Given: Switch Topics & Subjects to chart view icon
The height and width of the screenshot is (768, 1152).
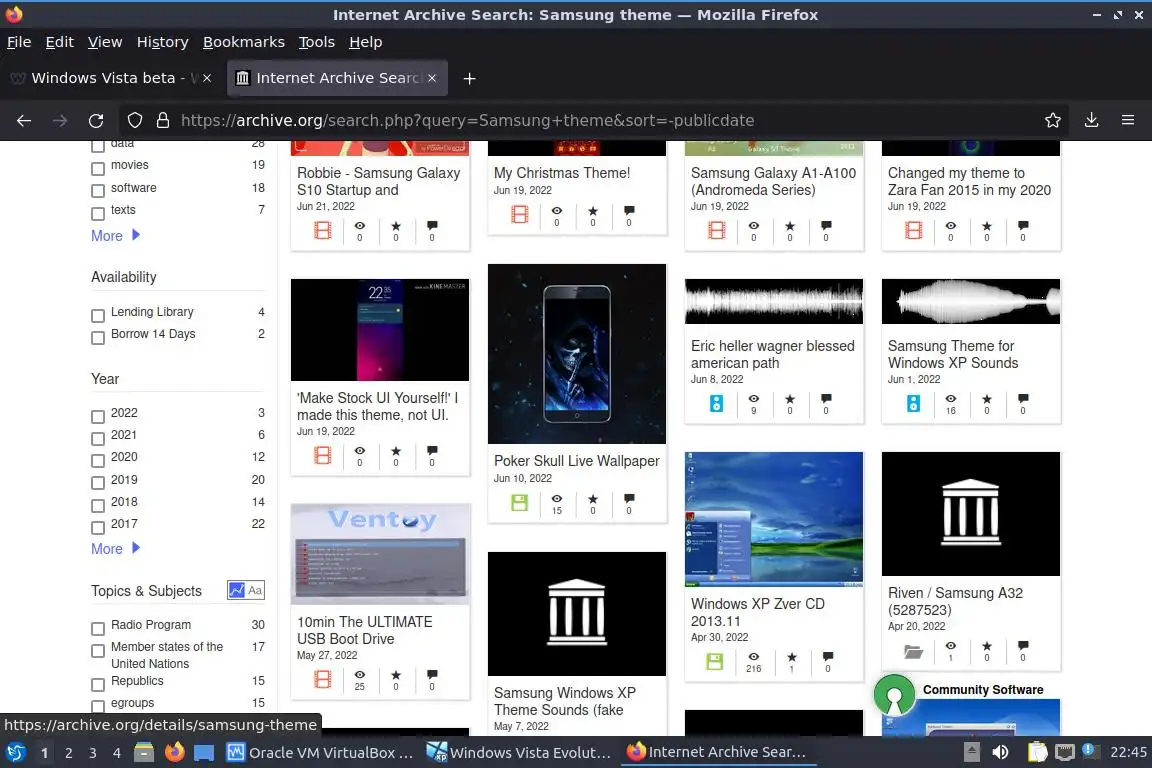Looking at the screenshot, I should 237,590.
